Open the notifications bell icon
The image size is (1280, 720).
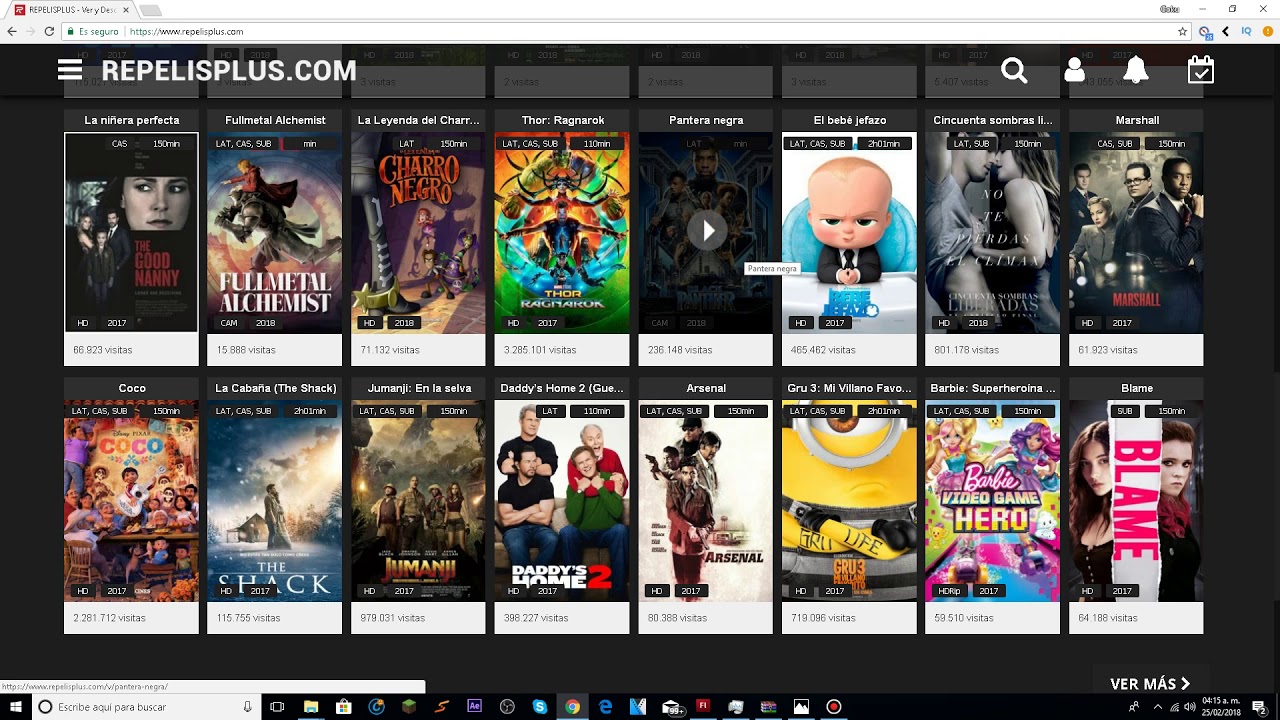(x=1136, y=70)
